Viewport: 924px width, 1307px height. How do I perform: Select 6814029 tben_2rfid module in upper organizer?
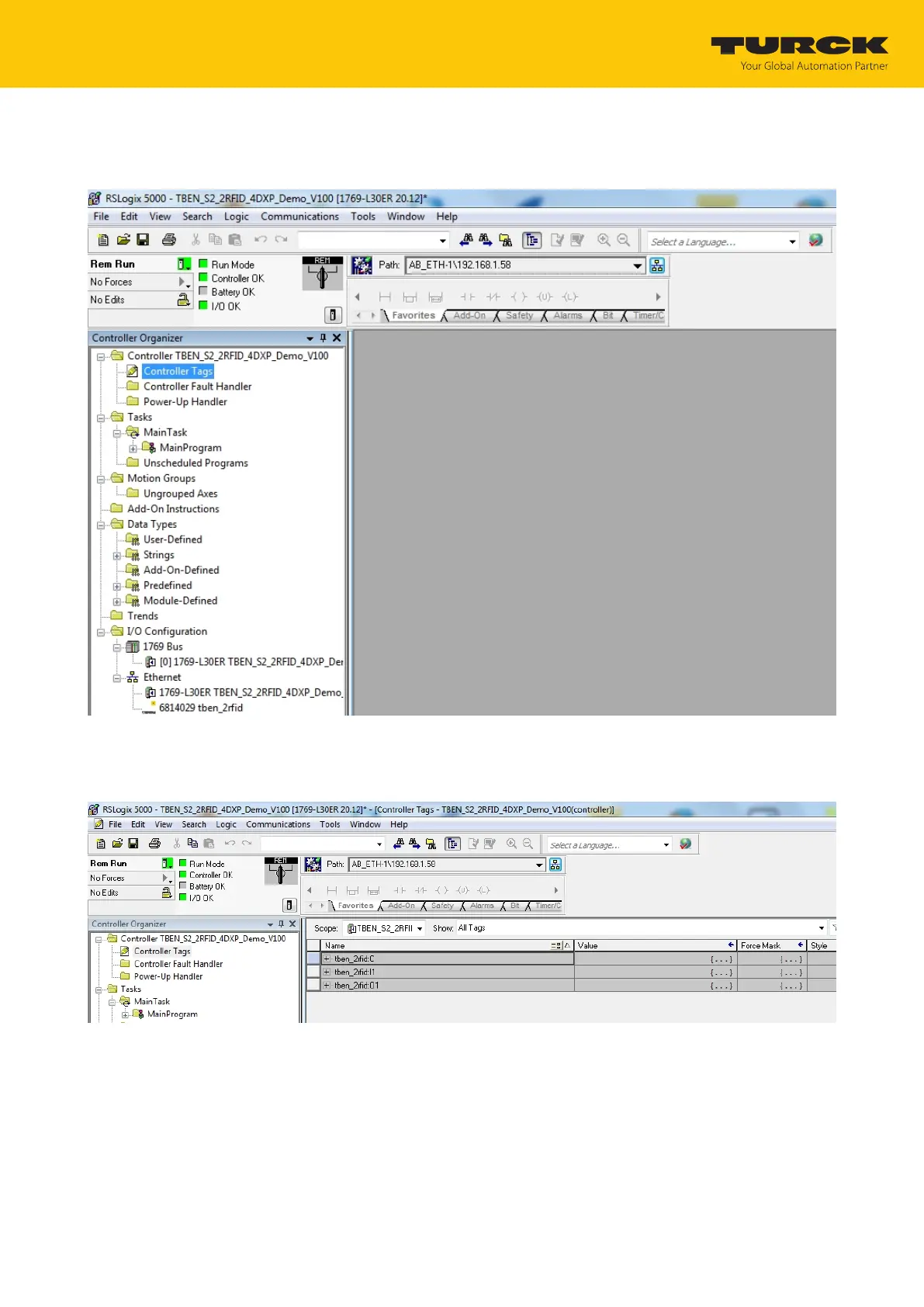(201, 708)
